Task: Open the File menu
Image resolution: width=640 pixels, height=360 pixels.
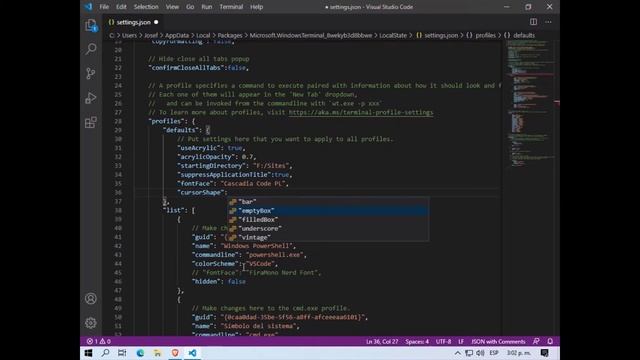Action: point(104,7)
